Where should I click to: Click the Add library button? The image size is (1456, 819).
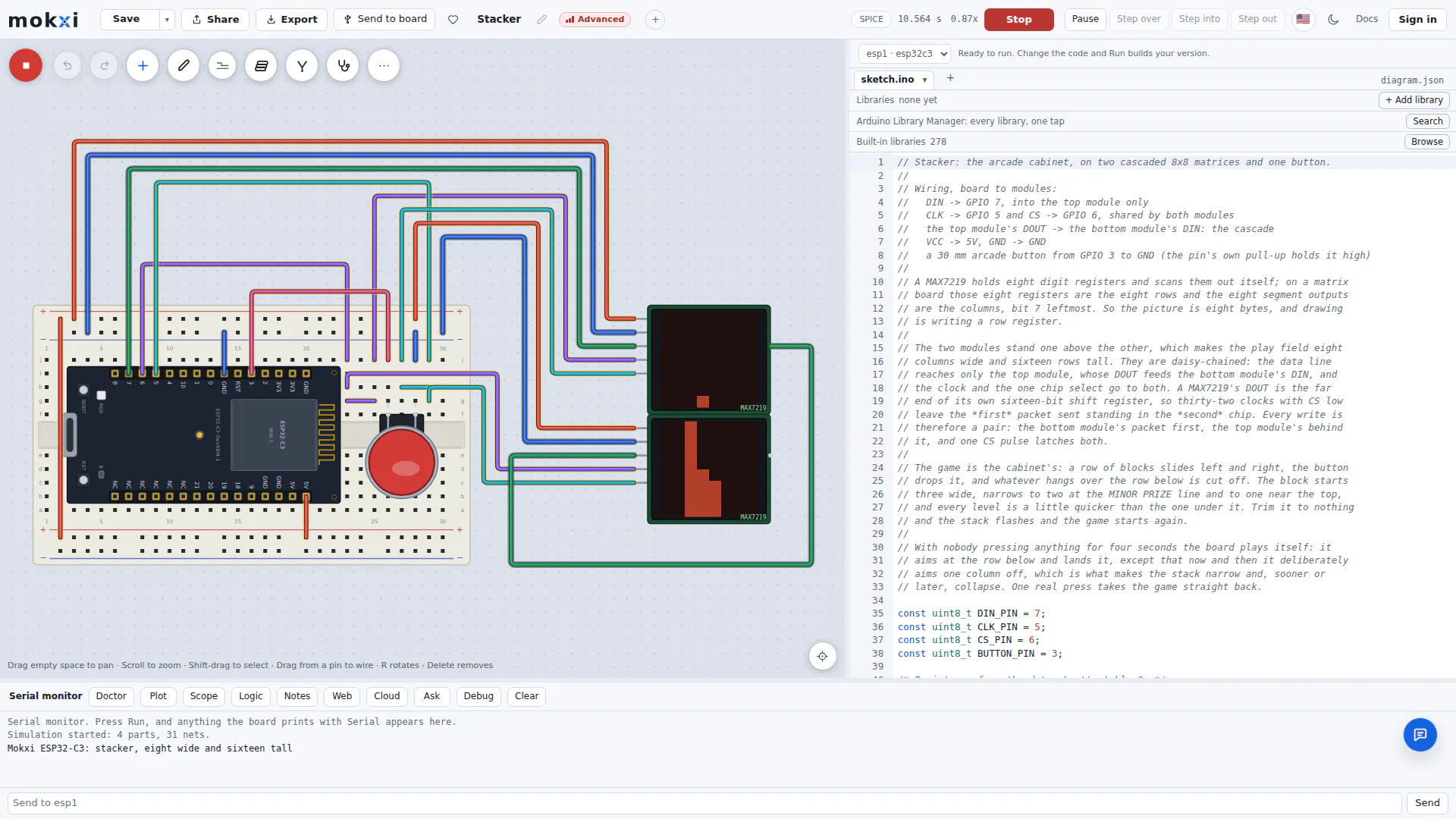(1414, 100)
